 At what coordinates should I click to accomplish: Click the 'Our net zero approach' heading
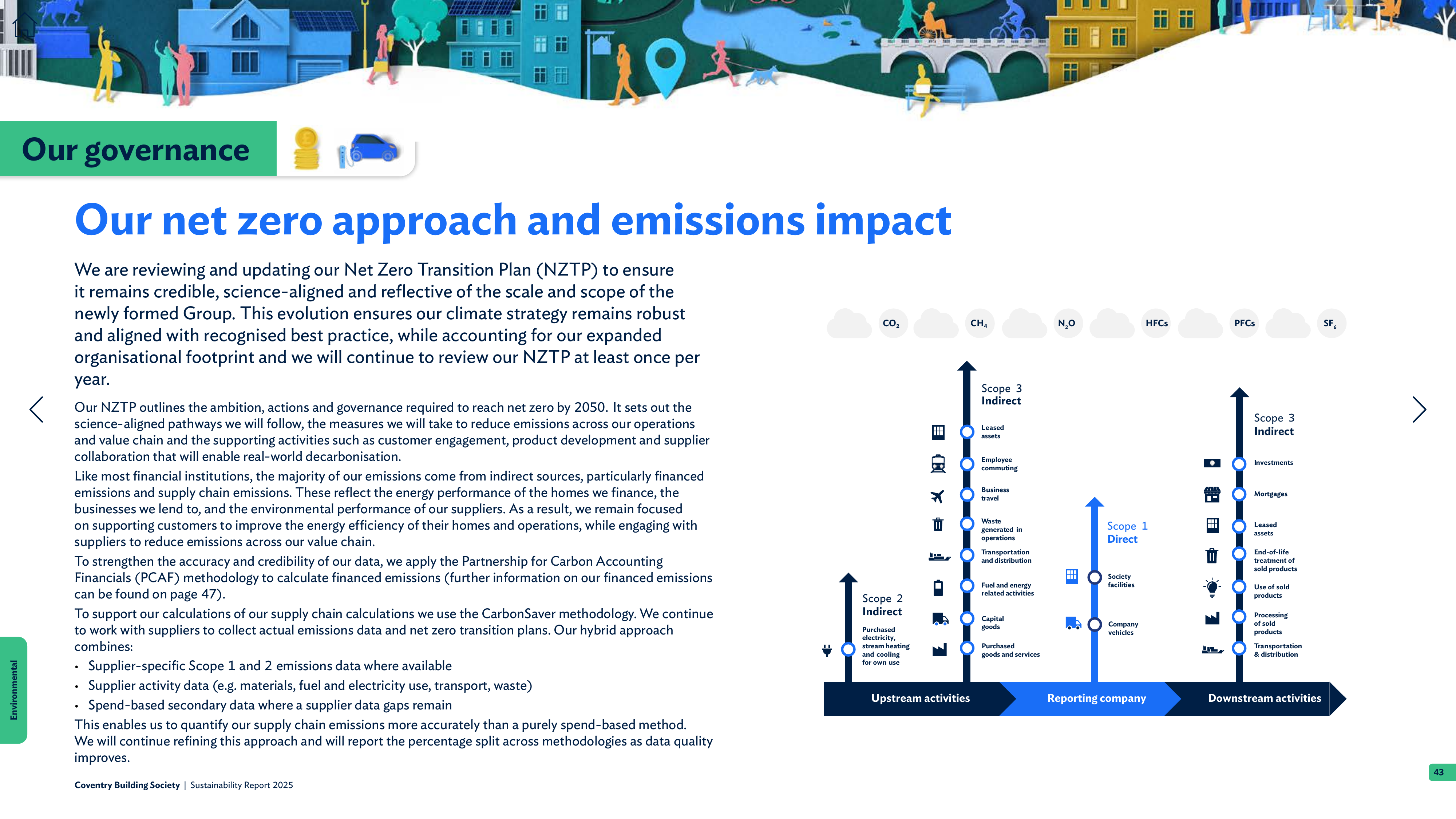(513, 221)
